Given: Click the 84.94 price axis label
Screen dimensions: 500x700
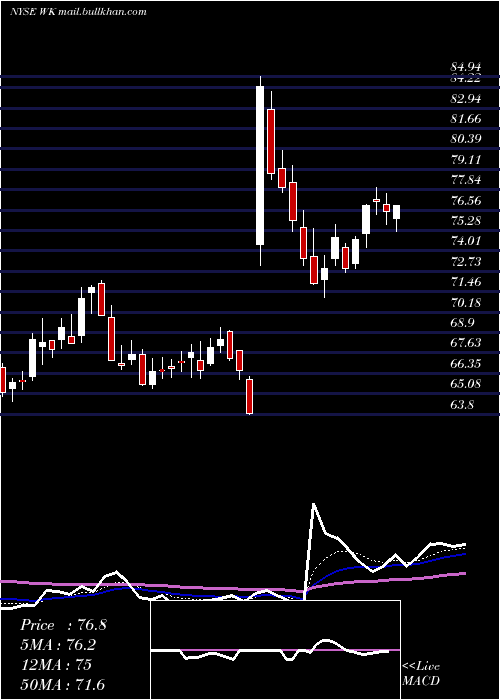Looking at the screenshot, I should [x=466, y=67].
